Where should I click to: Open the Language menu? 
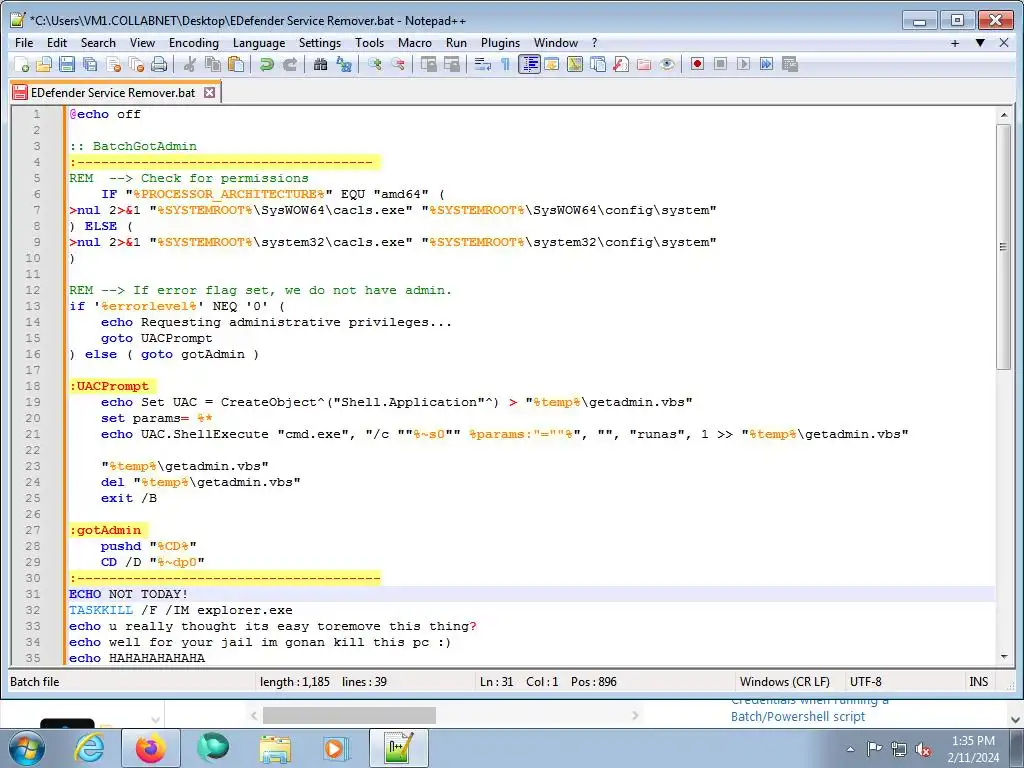click(259, 42)
